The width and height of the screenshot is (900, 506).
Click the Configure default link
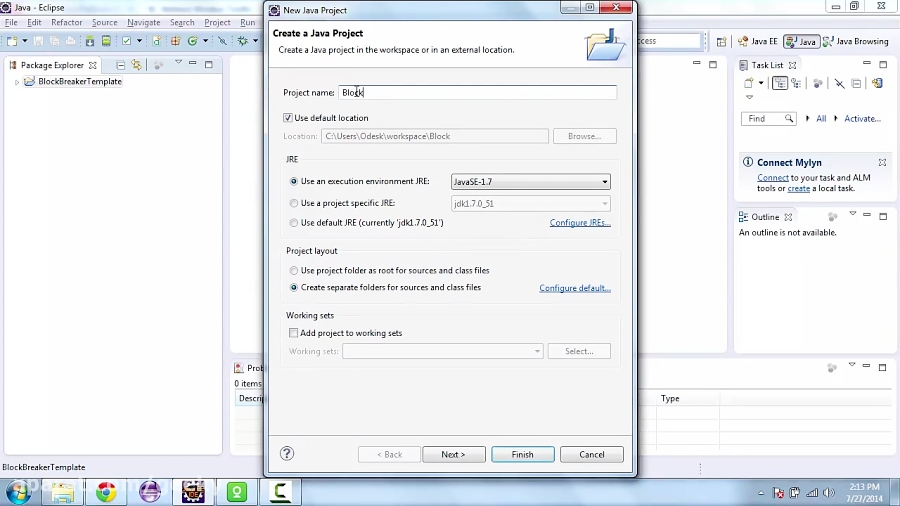575,288
